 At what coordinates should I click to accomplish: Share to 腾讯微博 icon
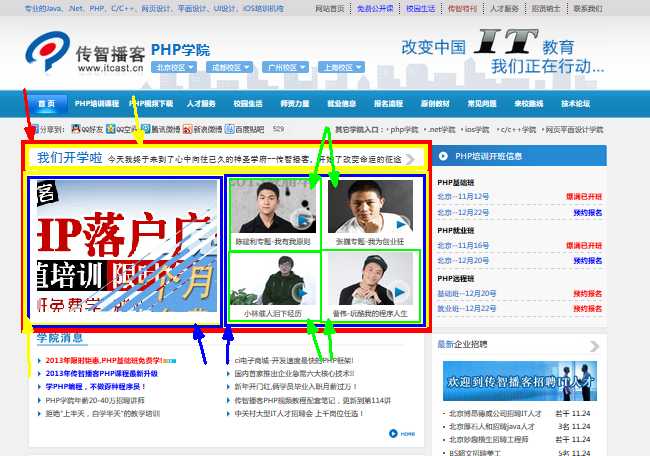coord(146,129)
